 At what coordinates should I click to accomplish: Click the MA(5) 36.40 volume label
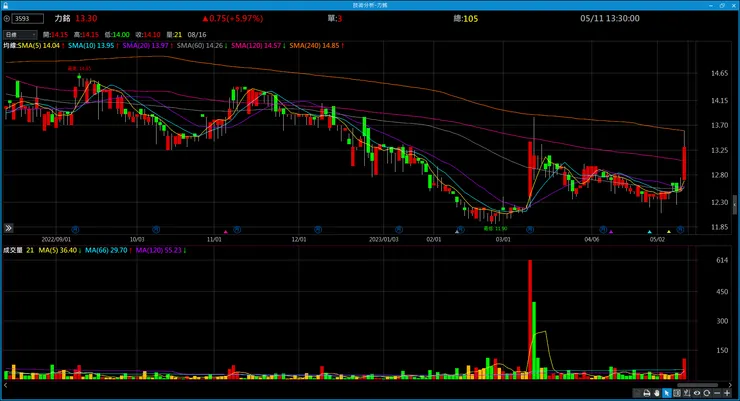point(59,250)
